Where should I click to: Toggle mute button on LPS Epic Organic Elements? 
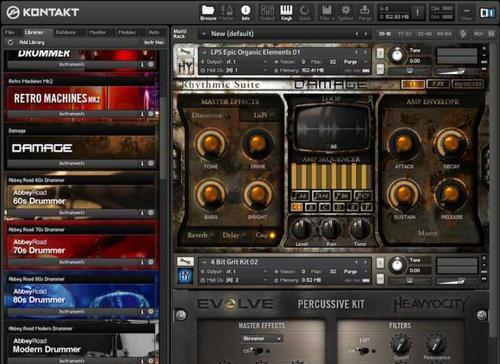coord(380,69)
